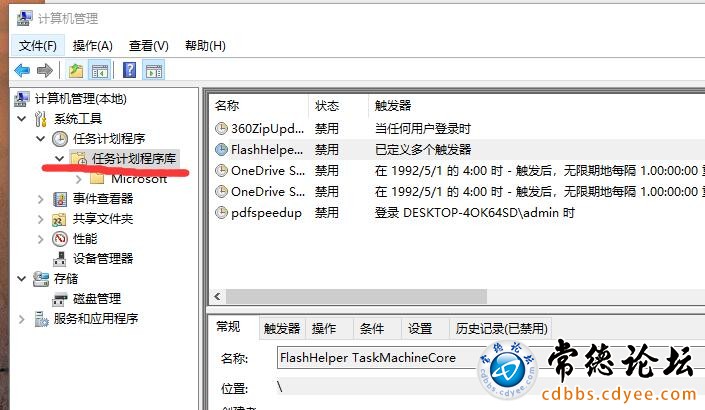
Task: Click the Back arrow toolbar icon
Action: pyautogui.click(x=22, y=70)
